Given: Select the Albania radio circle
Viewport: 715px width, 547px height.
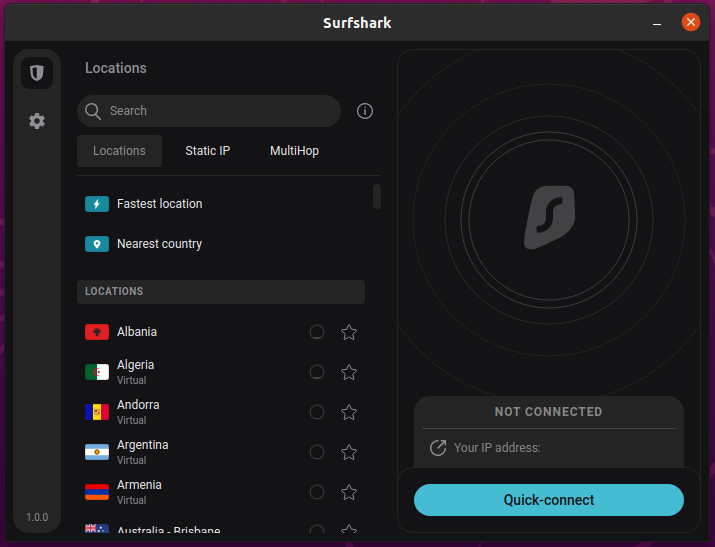Looking at the screenshot, I should coord(317,332).
